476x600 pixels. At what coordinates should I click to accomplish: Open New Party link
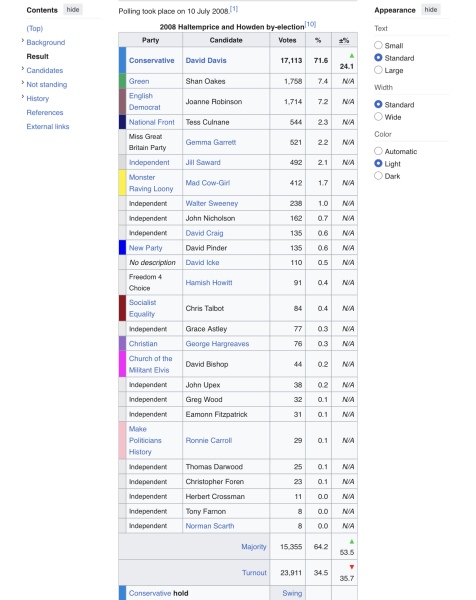(145, 248)
